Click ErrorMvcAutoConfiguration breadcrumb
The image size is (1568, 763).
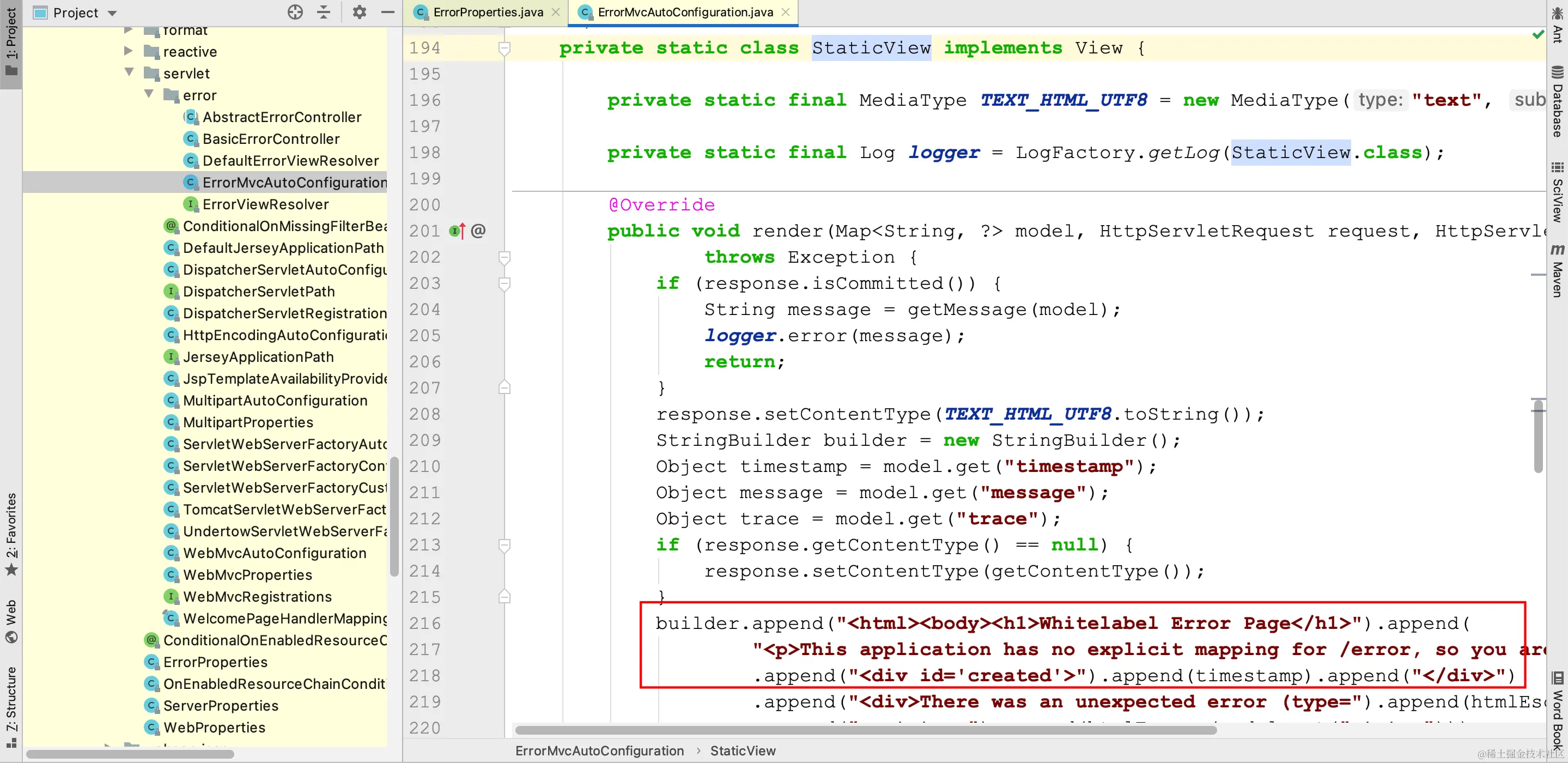click(x=599, y=751)
